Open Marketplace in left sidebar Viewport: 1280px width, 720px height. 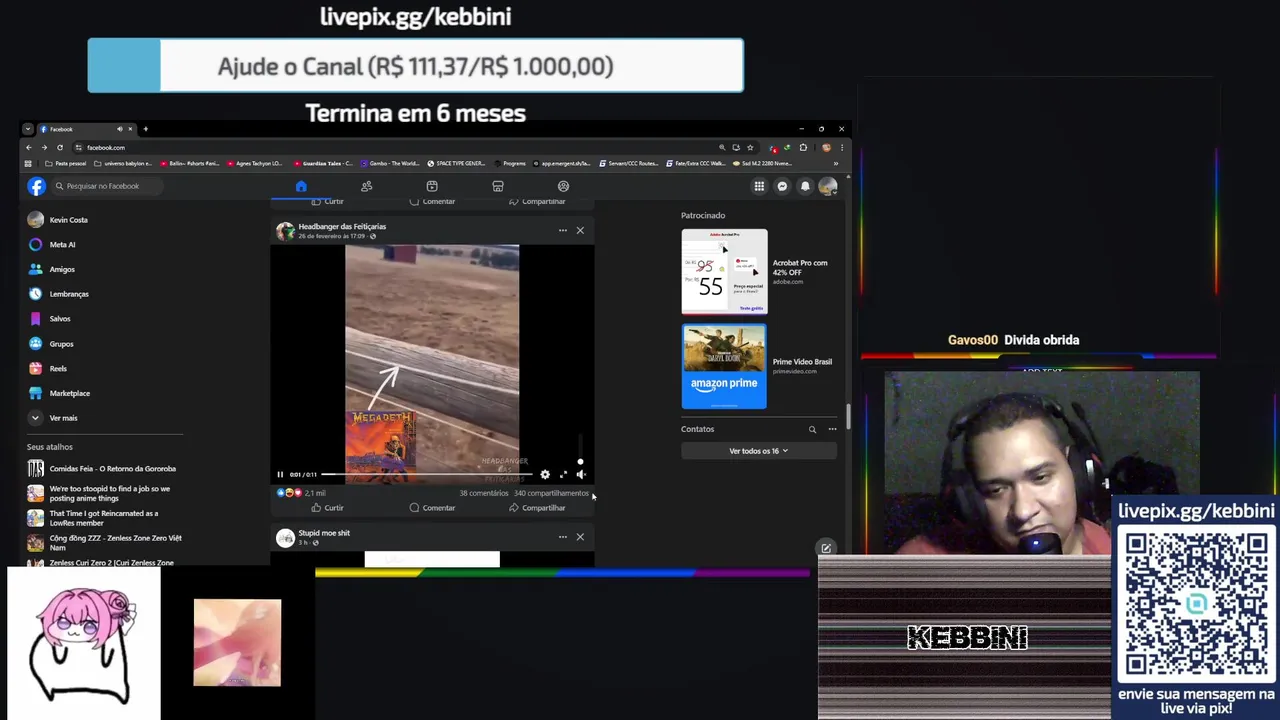[104, 393]
